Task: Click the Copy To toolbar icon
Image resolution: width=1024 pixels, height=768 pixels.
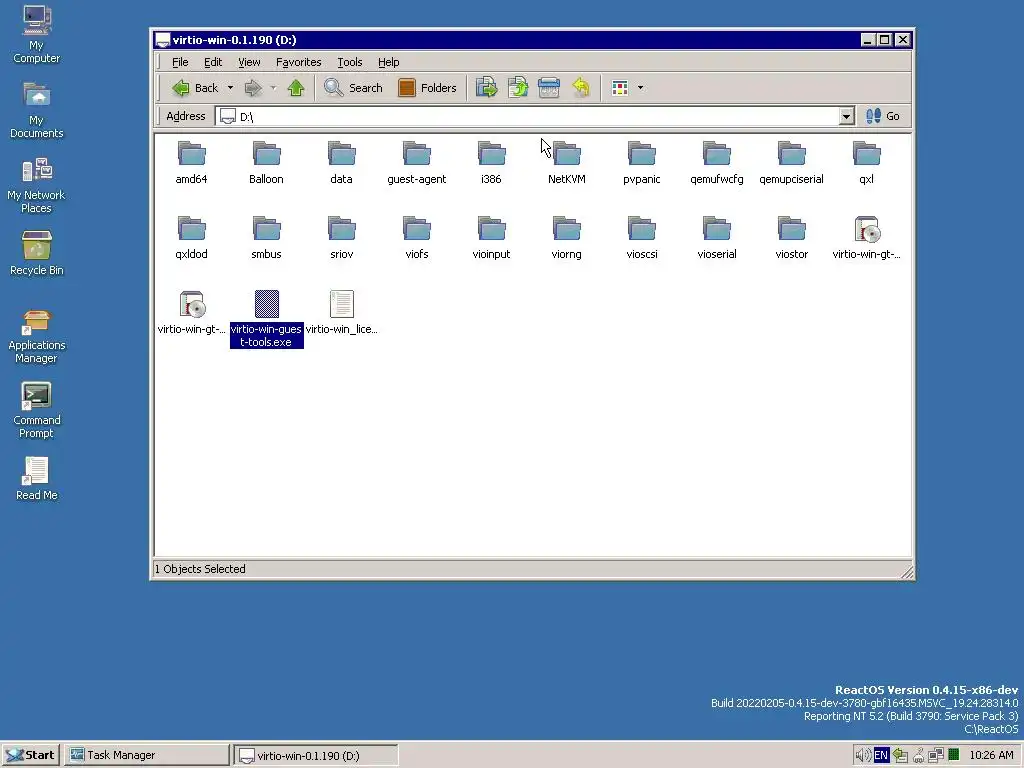Action: tap(518, 88)
